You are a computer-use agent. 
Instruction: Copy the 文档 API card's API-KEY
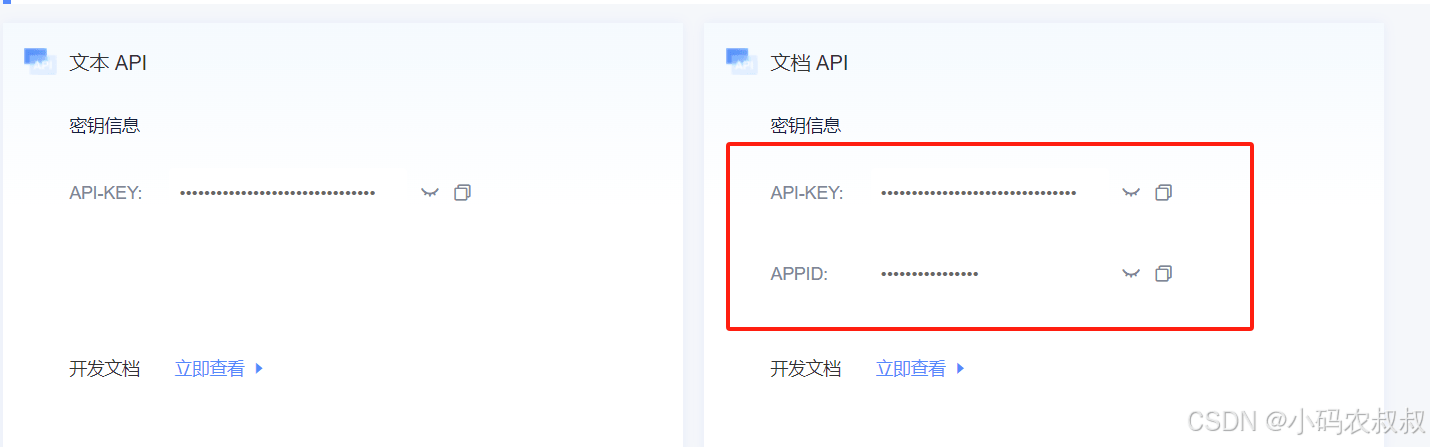1163,193
